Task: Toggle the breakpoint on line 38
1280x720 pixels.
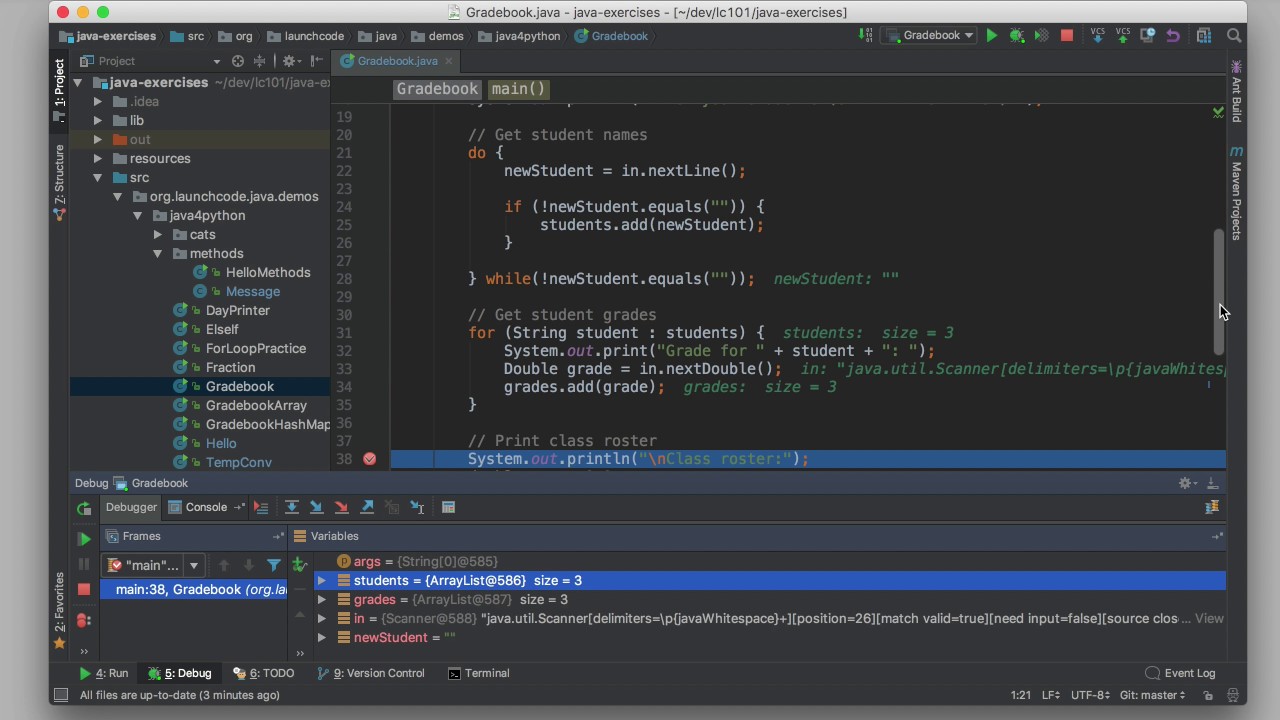Action: (x=370, y=459)
